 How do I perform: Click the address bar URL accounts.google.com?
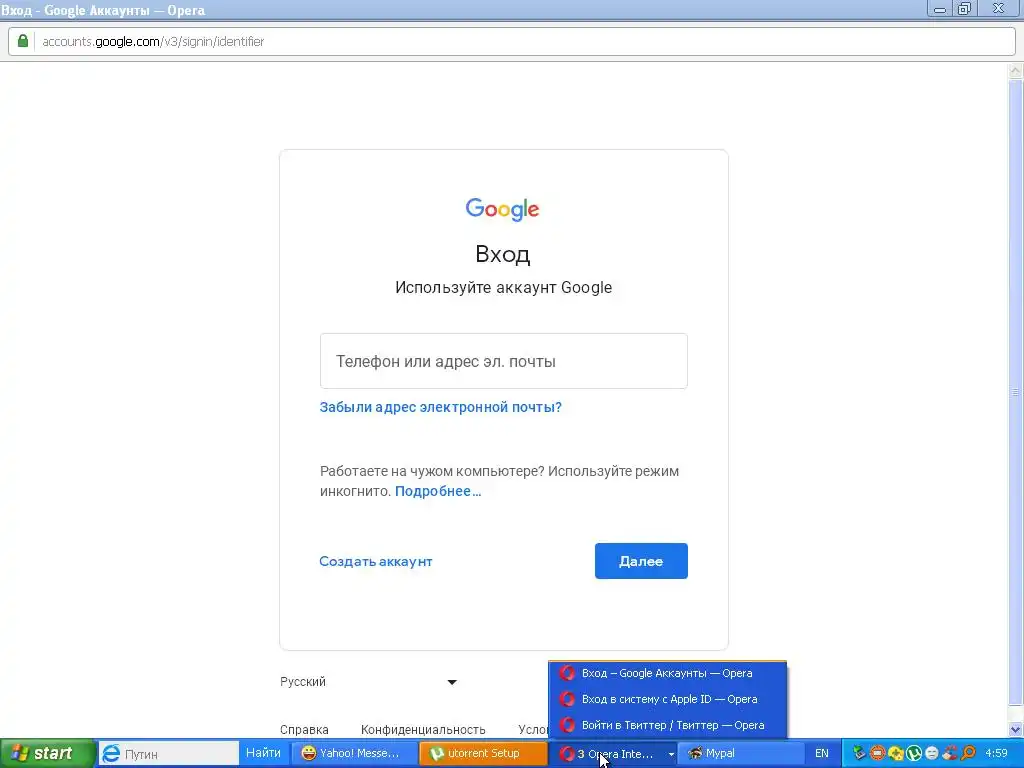click(x=153, y=42)
